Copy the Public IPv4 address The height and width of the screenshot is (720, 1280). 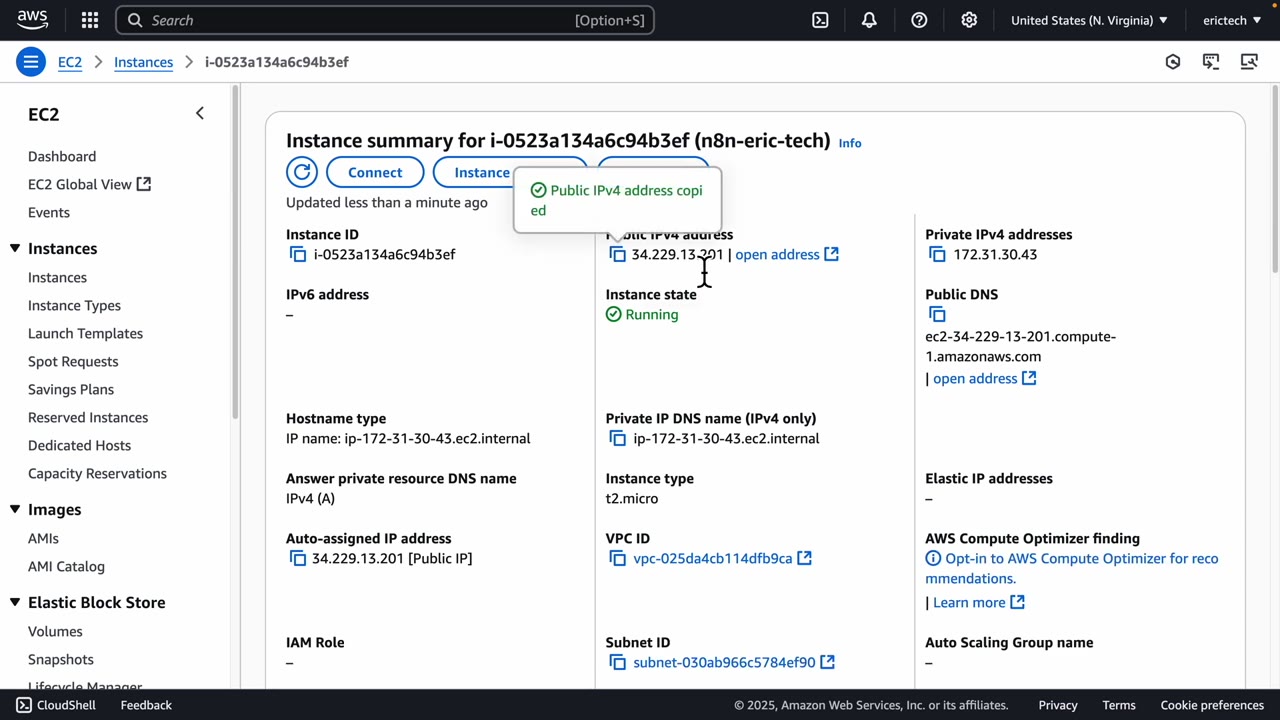point(617,255)
